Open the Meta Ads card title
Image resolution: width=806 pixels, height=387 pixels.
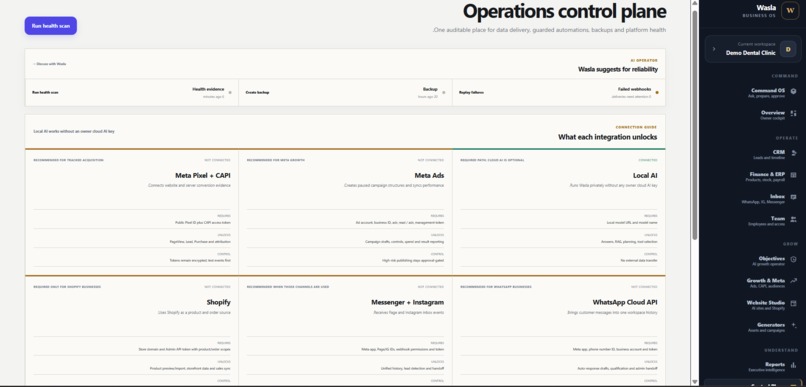tap(429, 176)
